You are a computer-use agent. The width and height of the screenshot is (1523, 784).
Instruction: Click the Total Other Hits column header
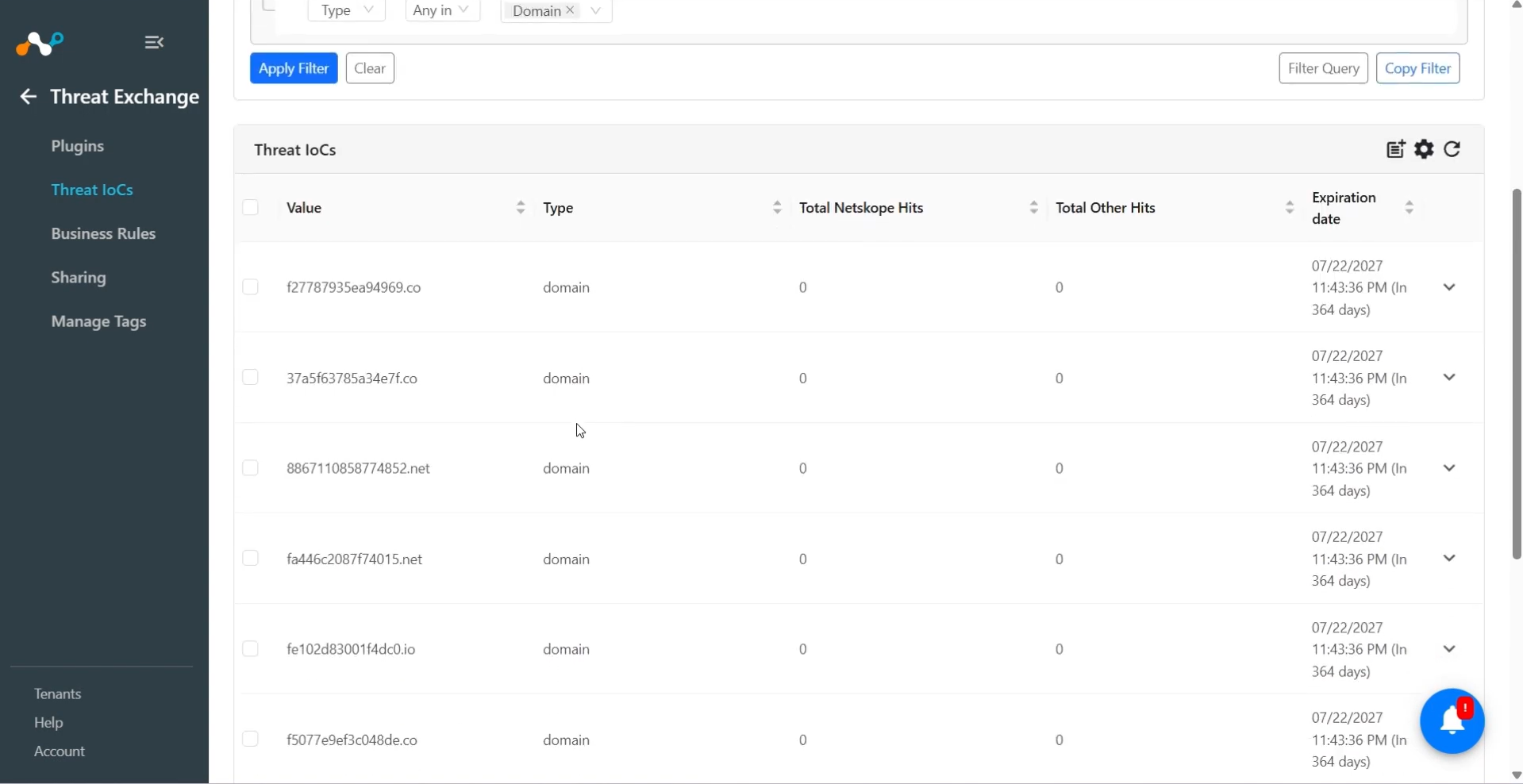(1106, 208)
